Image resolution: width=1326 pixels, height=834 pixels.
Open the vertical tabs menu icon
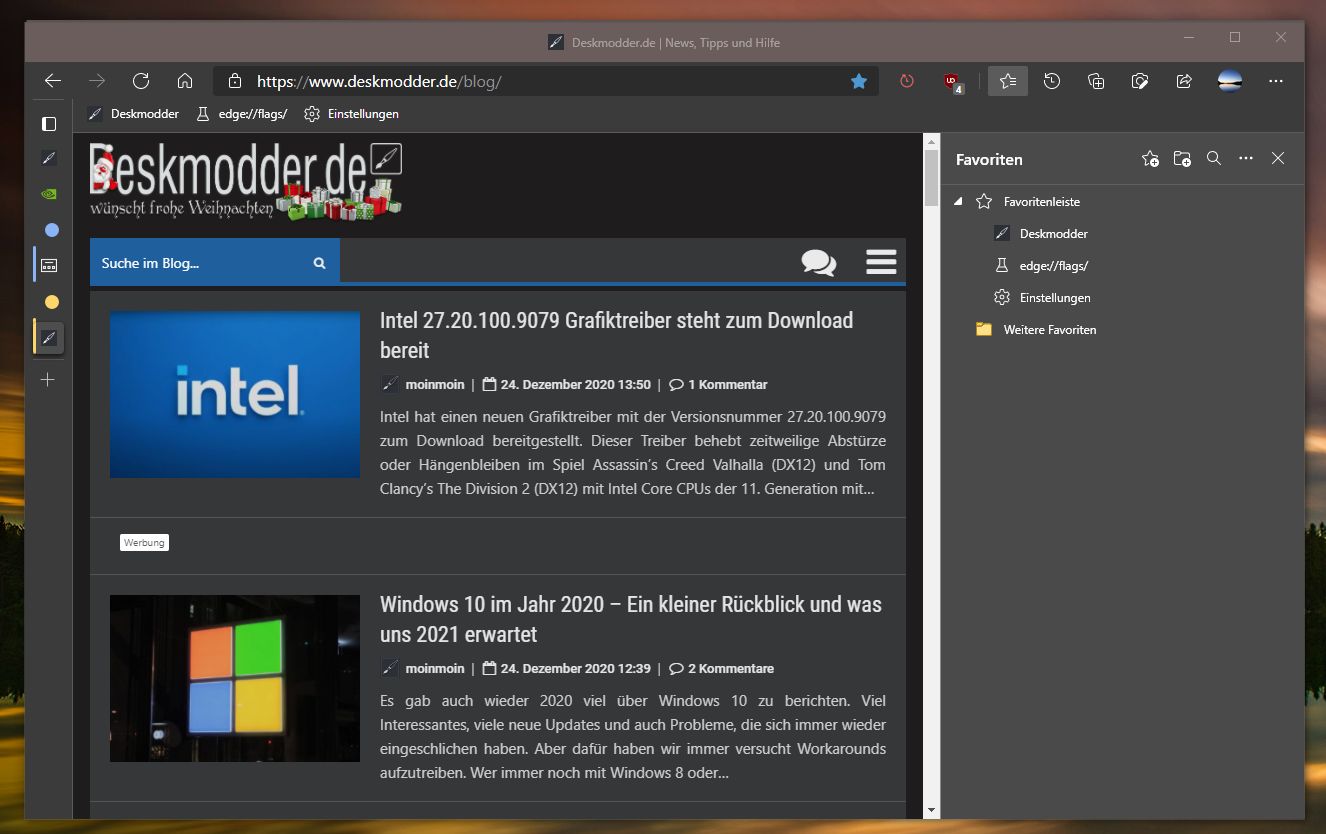[48, 124]
